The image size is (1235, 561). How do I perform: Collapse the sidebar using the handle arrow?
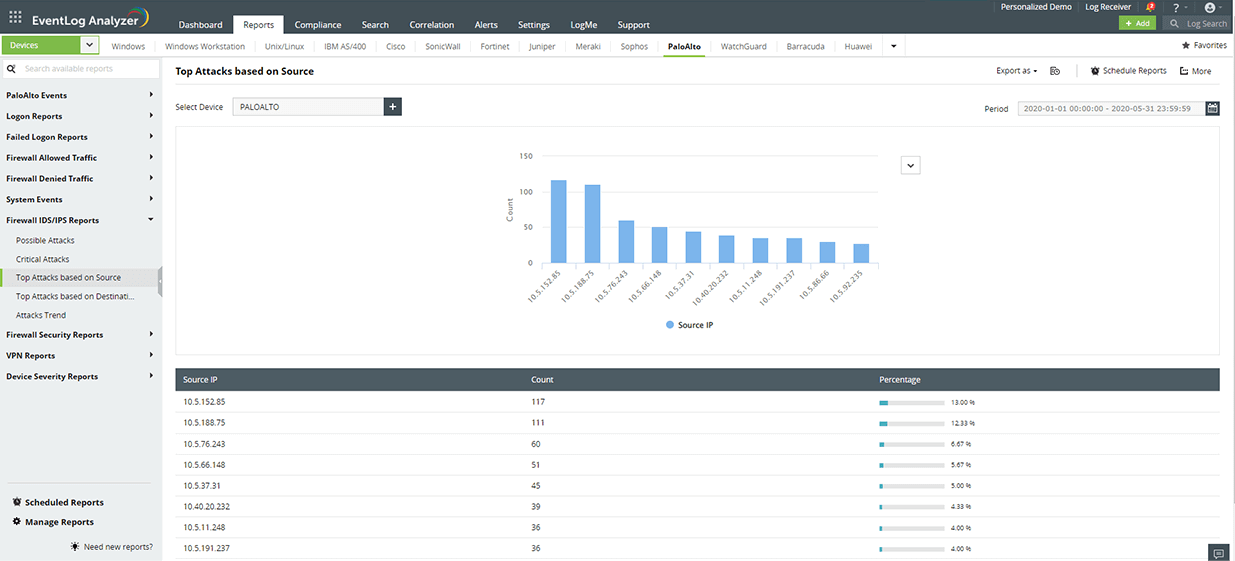(160, 280)
